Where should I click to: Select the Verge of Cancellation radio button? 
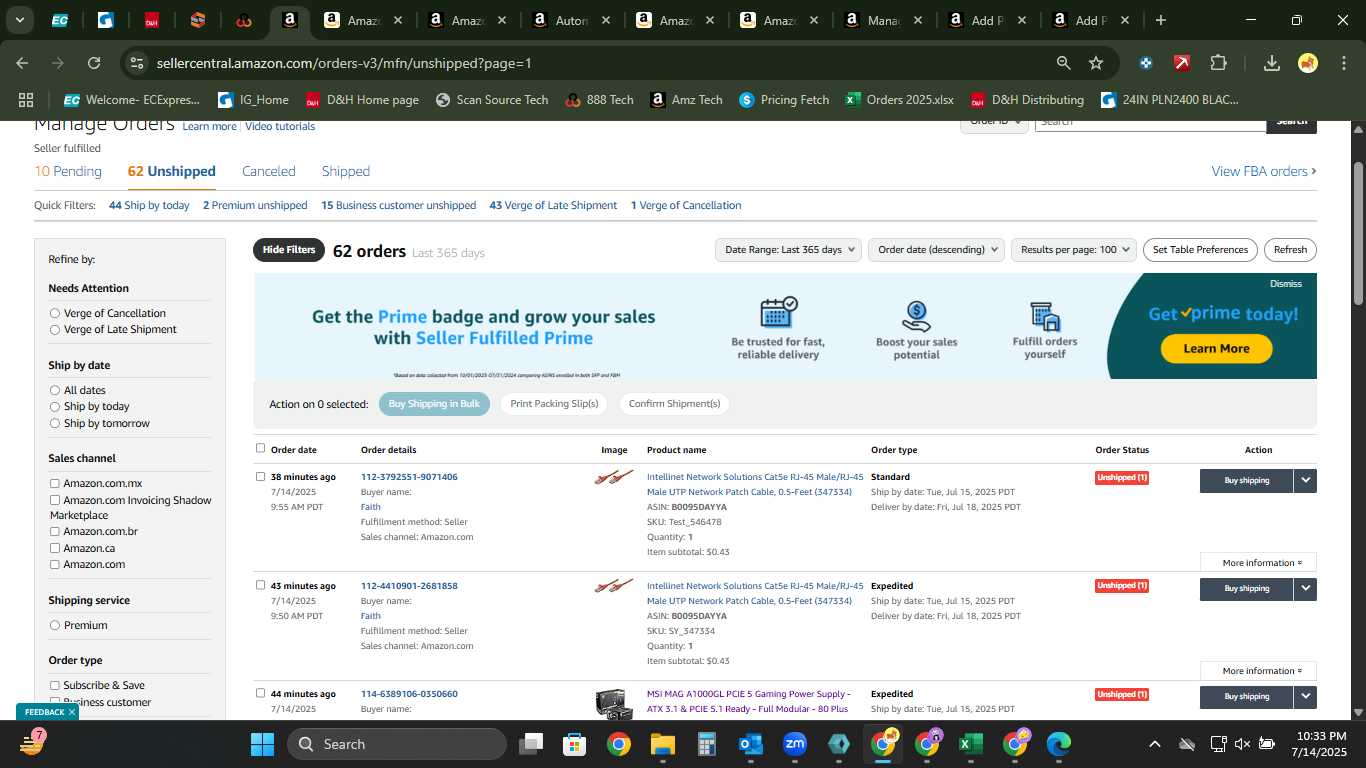tap(55, 313)
